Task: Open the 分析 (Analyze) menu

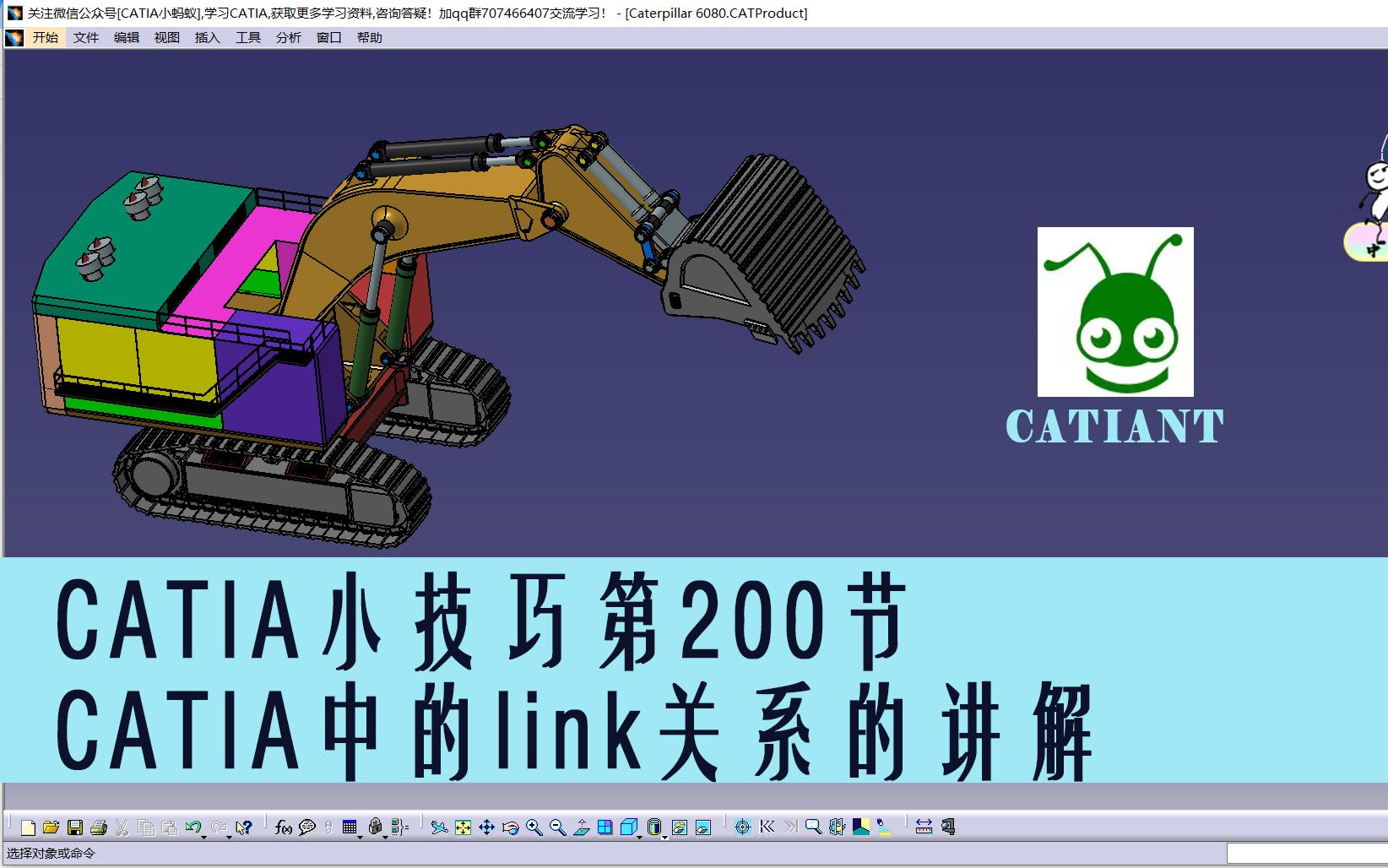Action: pos(289,37)
